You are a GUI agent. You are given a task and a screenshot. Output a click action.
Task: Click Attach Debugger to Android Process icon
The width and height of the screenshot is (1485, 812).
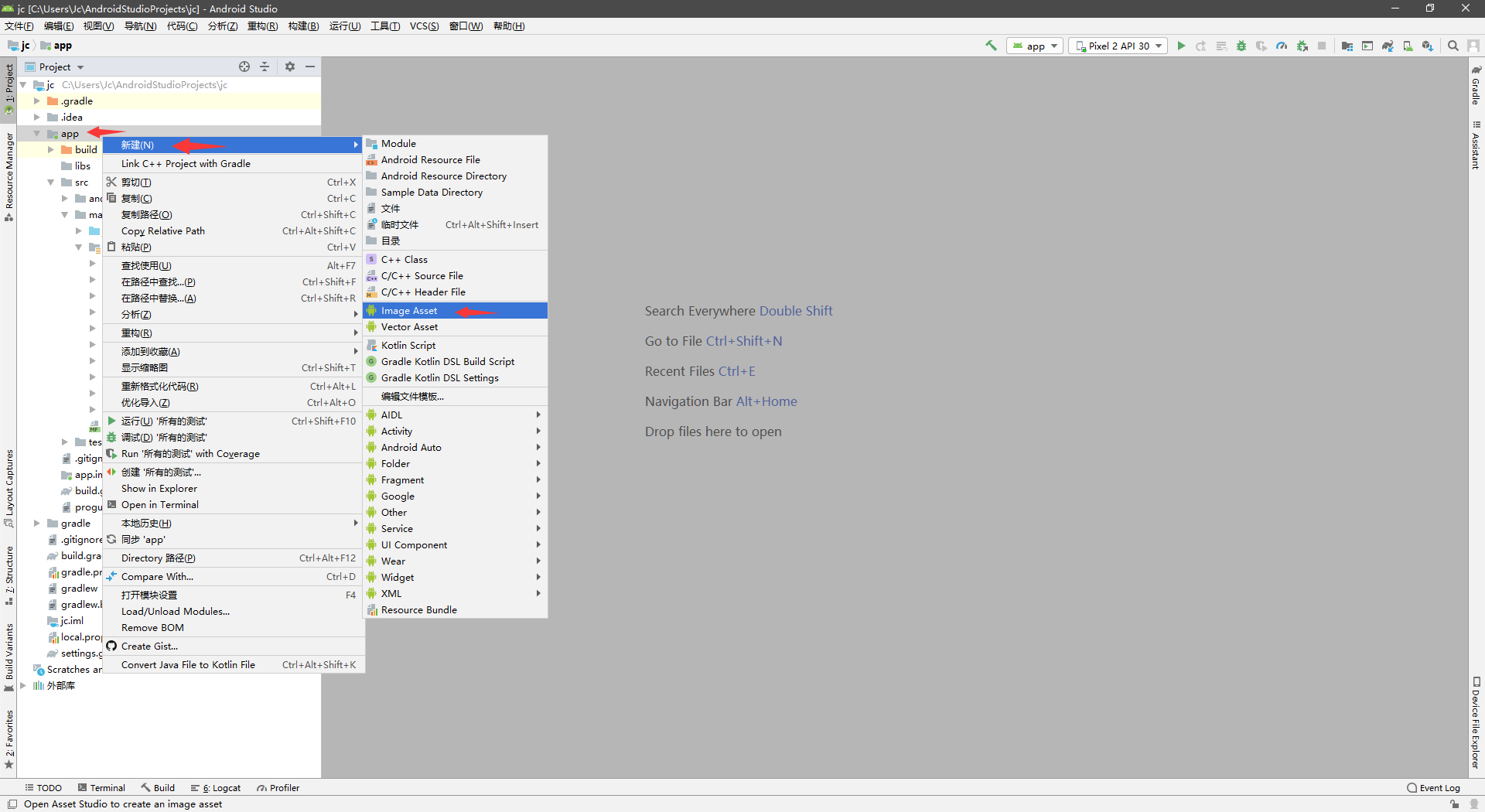[1302, 46]
